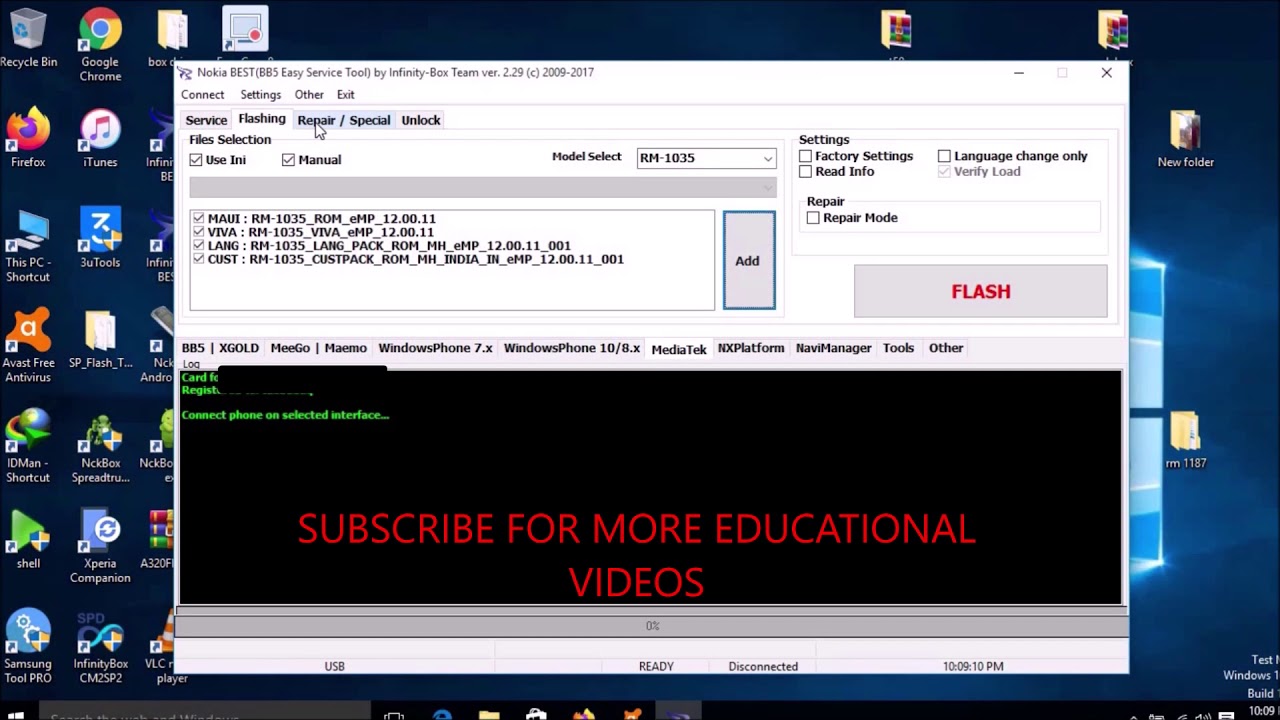Go to the Unlock tab
1280x720 pixels.
(420, 121)
